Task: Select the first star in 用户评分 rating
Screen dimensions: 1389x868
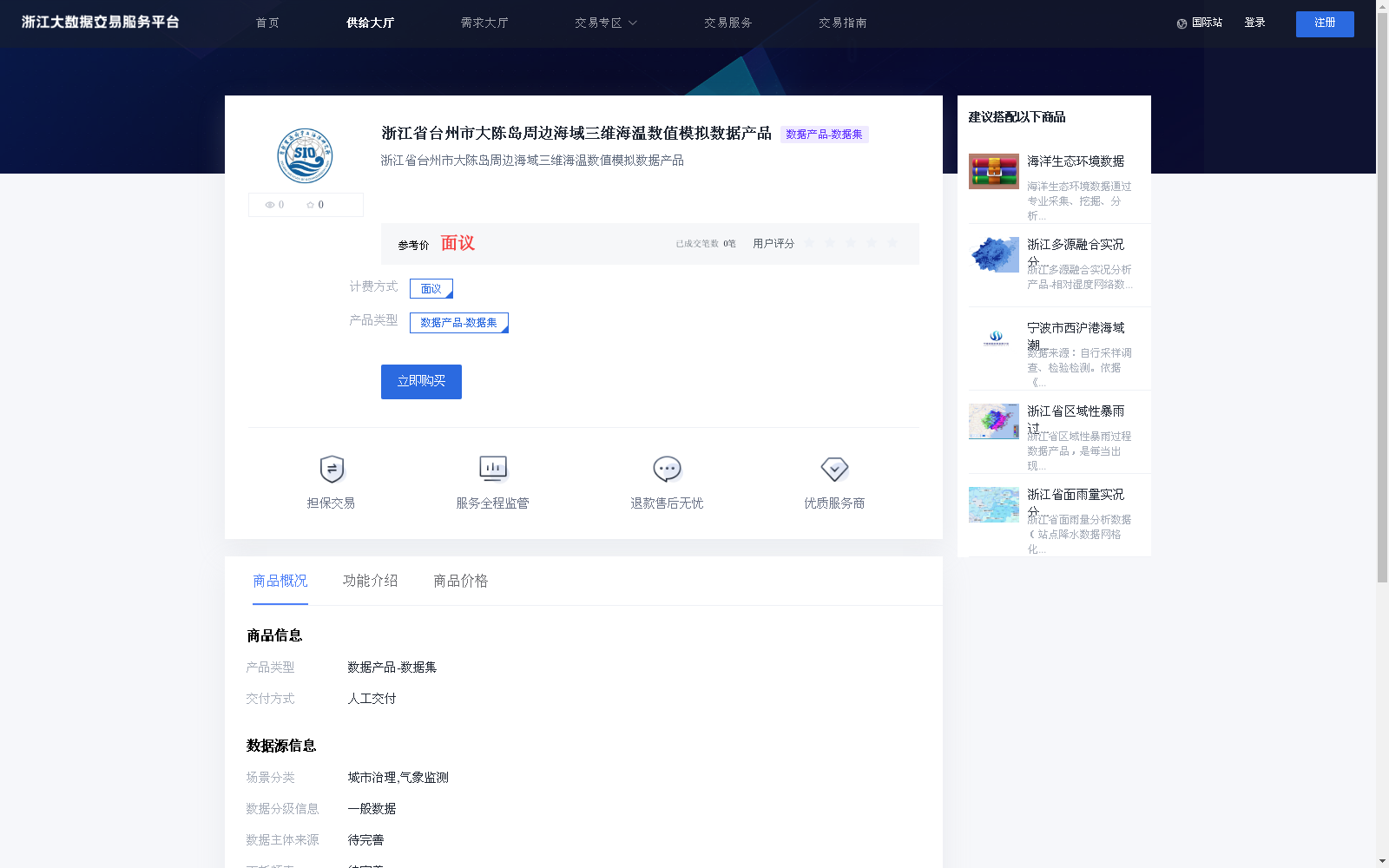Action: pyautogui.click(x=809, y=243)
